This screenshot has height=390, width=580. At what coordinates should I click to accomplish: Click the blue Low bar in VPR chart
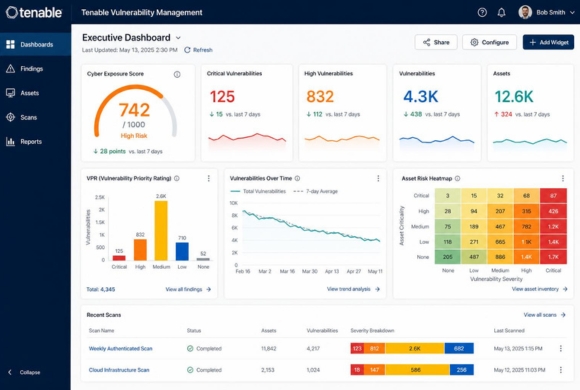click(x=182, y=252)
